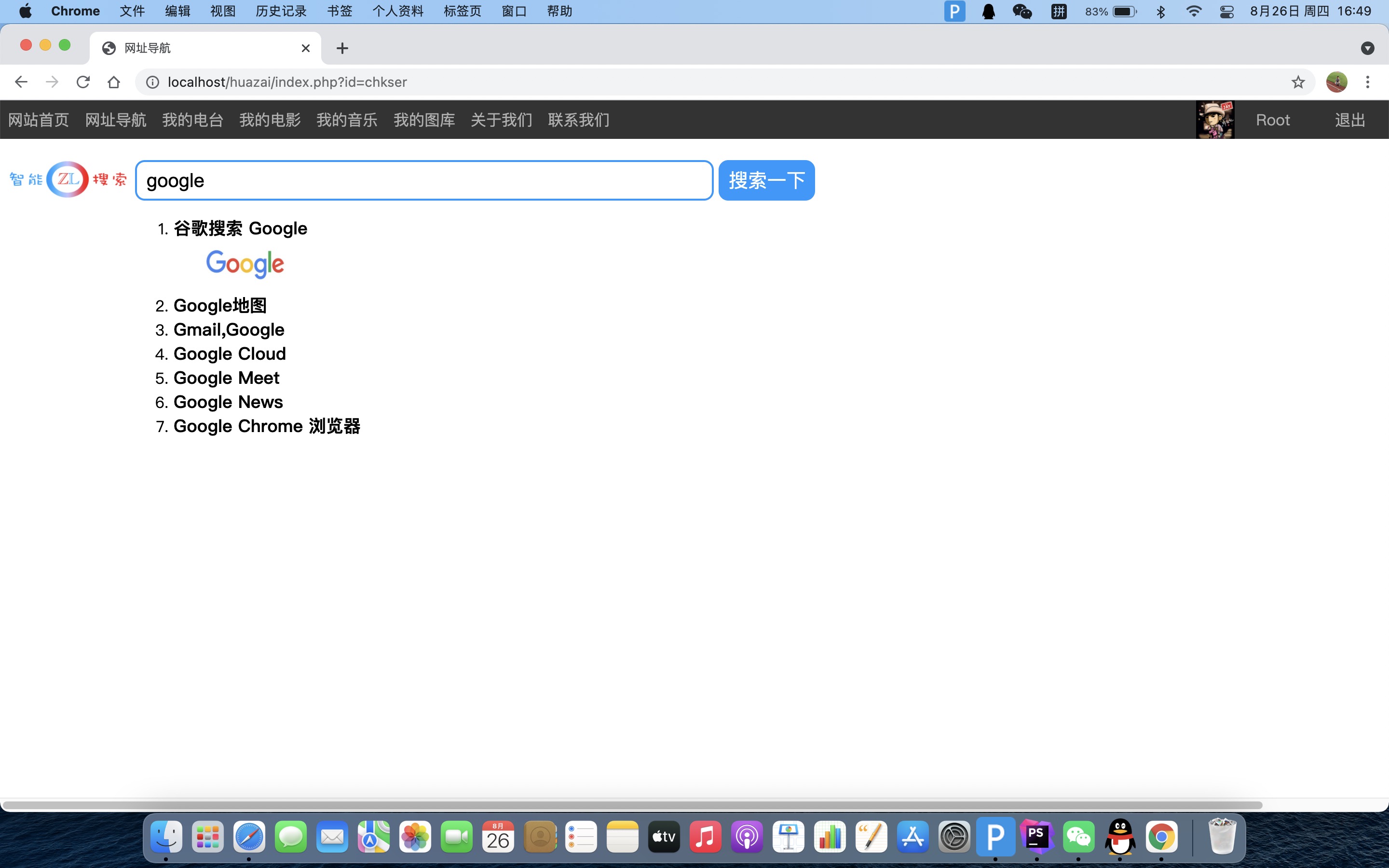
Task: Open macOS Control Center toggle icon
Action: click(1226, 12)
